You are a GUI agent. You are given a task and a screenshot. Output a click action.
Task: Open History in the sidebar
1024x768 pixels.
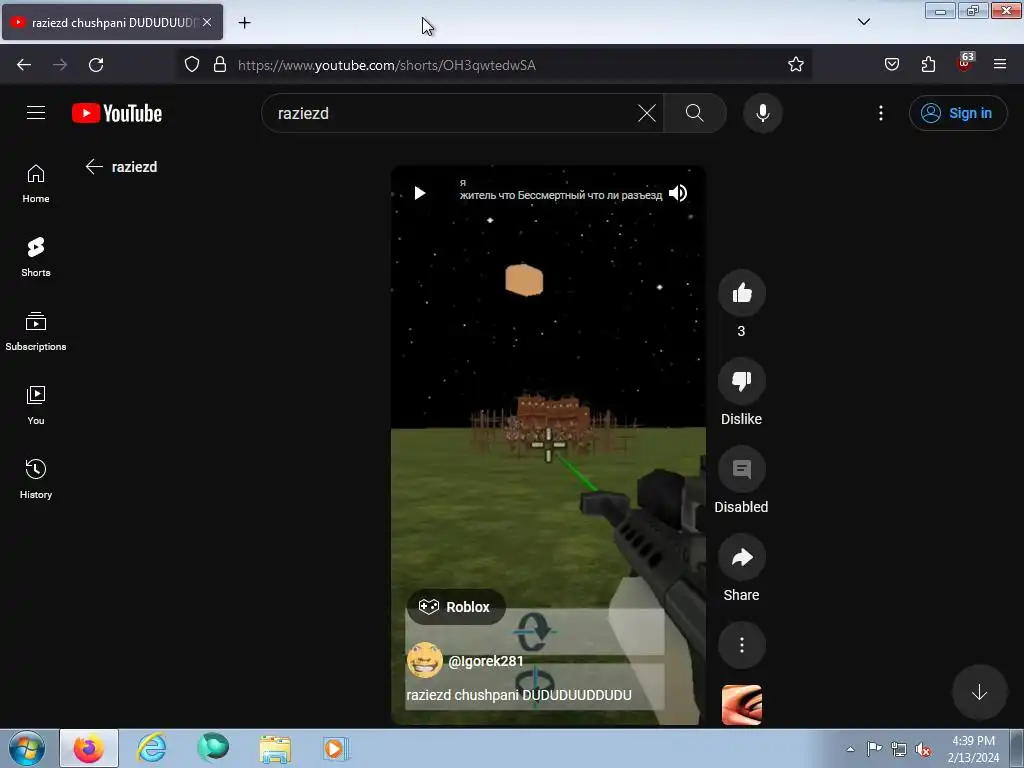(x=36, y=479)
